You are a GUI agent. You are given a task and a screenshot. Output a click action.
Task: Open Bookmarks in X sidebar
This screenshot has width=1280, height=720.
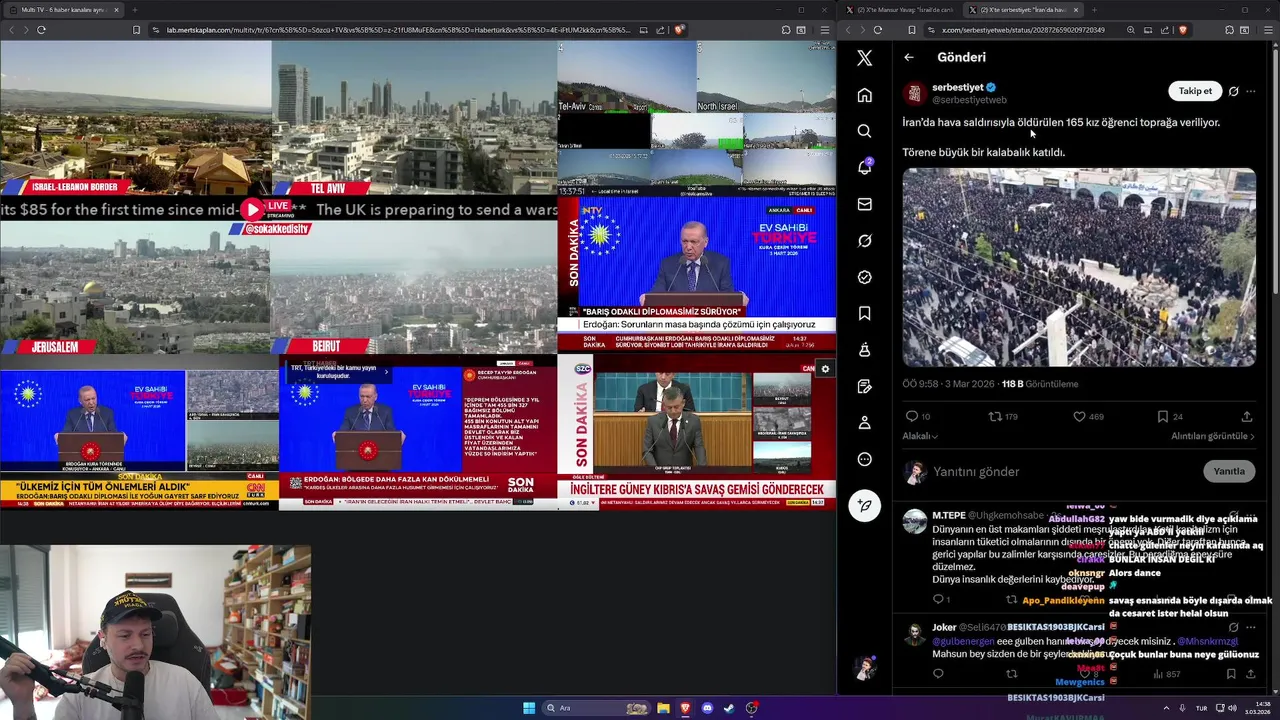coord(864,314)
